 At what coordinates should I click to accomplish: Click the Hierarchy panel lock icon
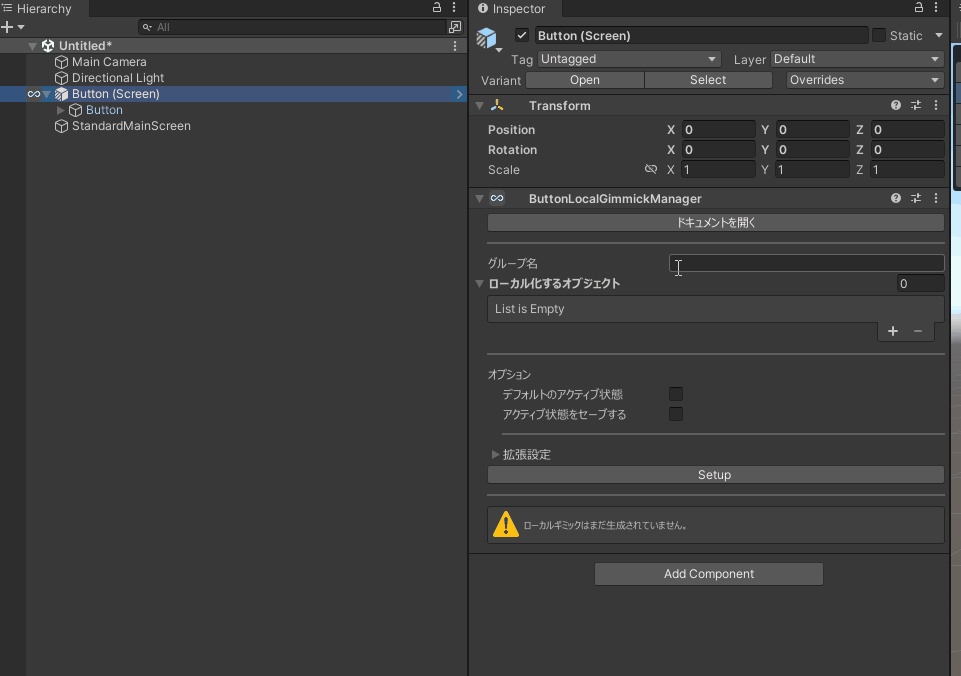437,8
